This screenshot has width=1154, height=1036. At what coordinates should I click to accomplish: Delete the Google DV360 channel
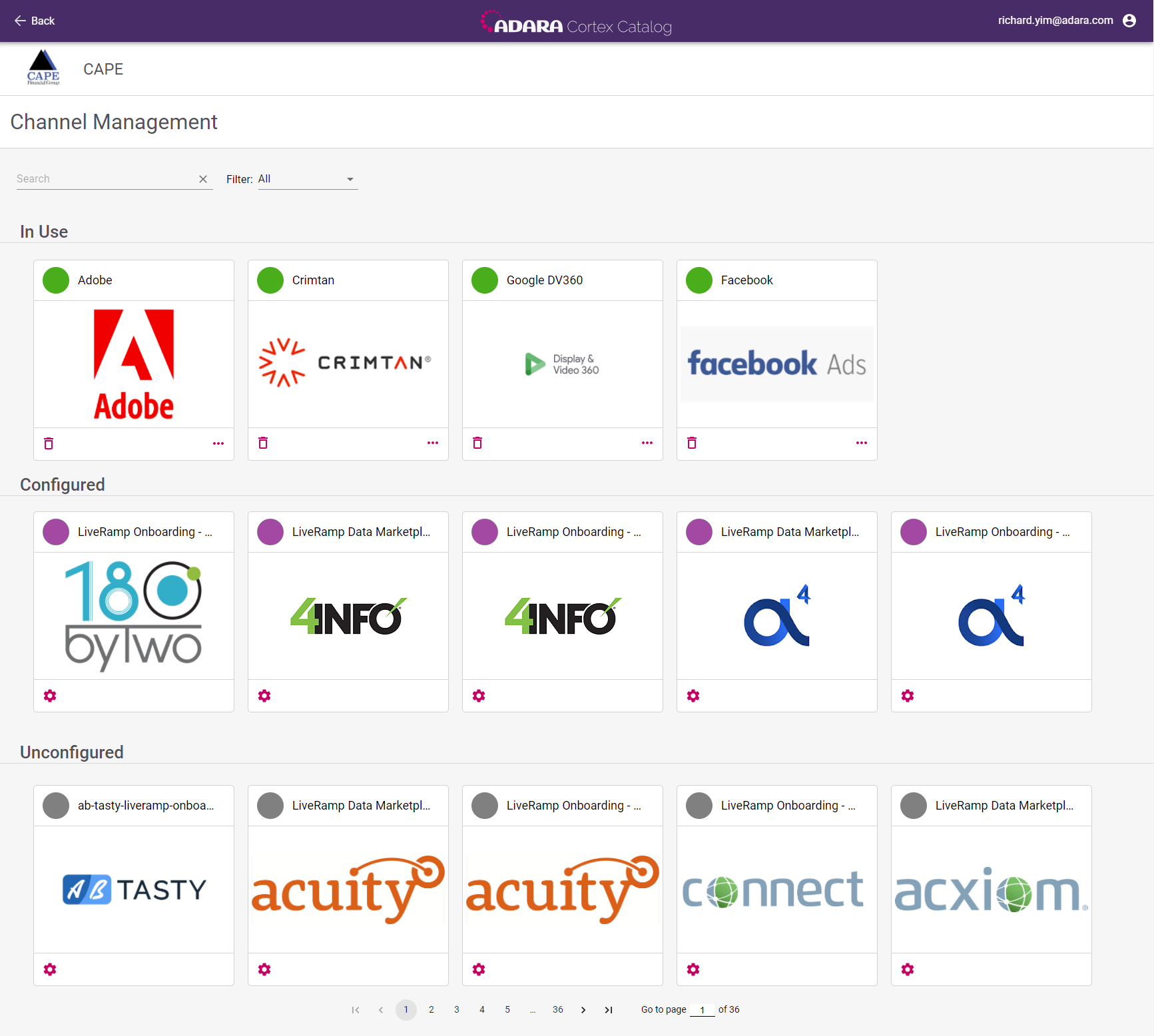coord(477,443)
